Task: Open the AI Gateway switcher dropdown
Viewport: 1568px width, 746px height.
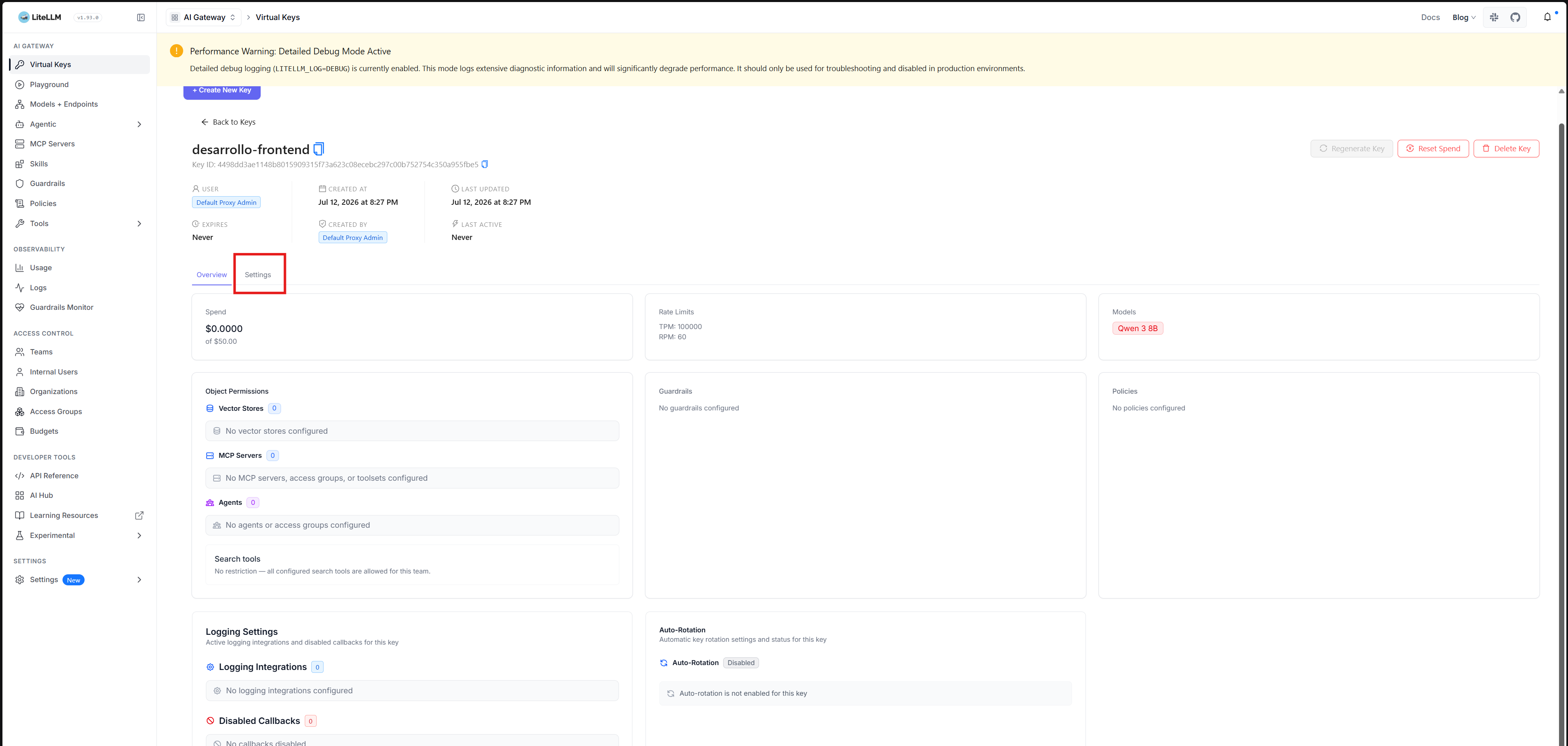Action: (x=203, y=18)
